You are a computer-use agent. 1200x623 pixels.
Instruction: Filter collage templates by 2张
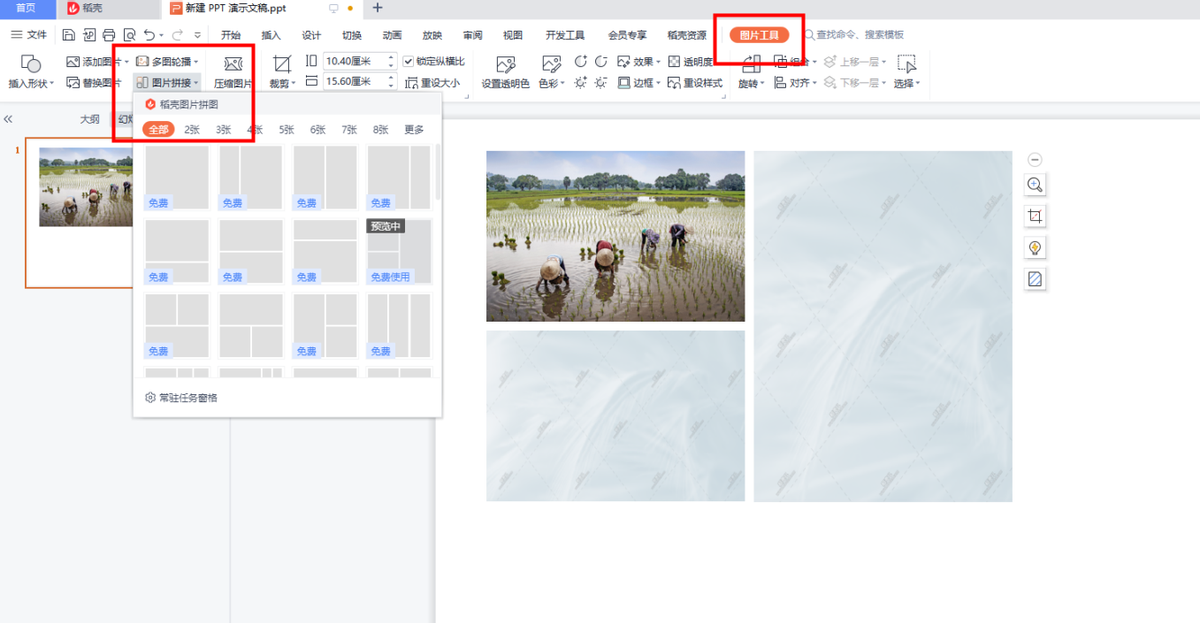192,129
